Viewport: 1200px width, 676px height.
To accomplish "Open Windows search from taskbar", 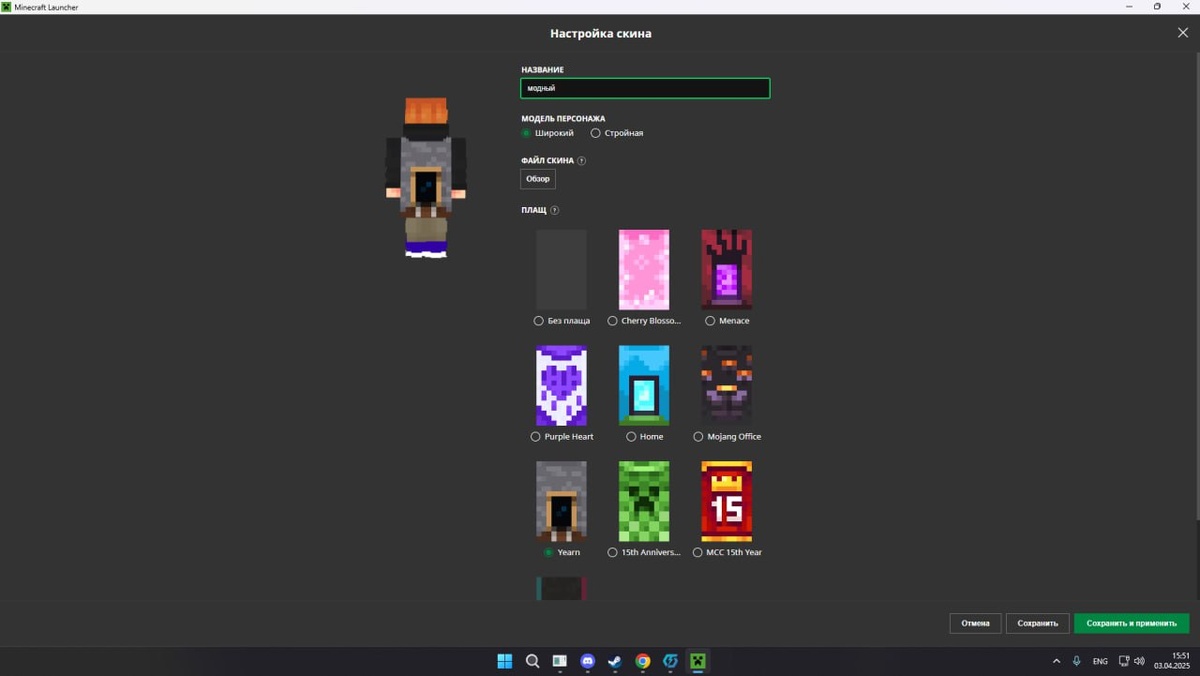I will click(x=533, y=661).
